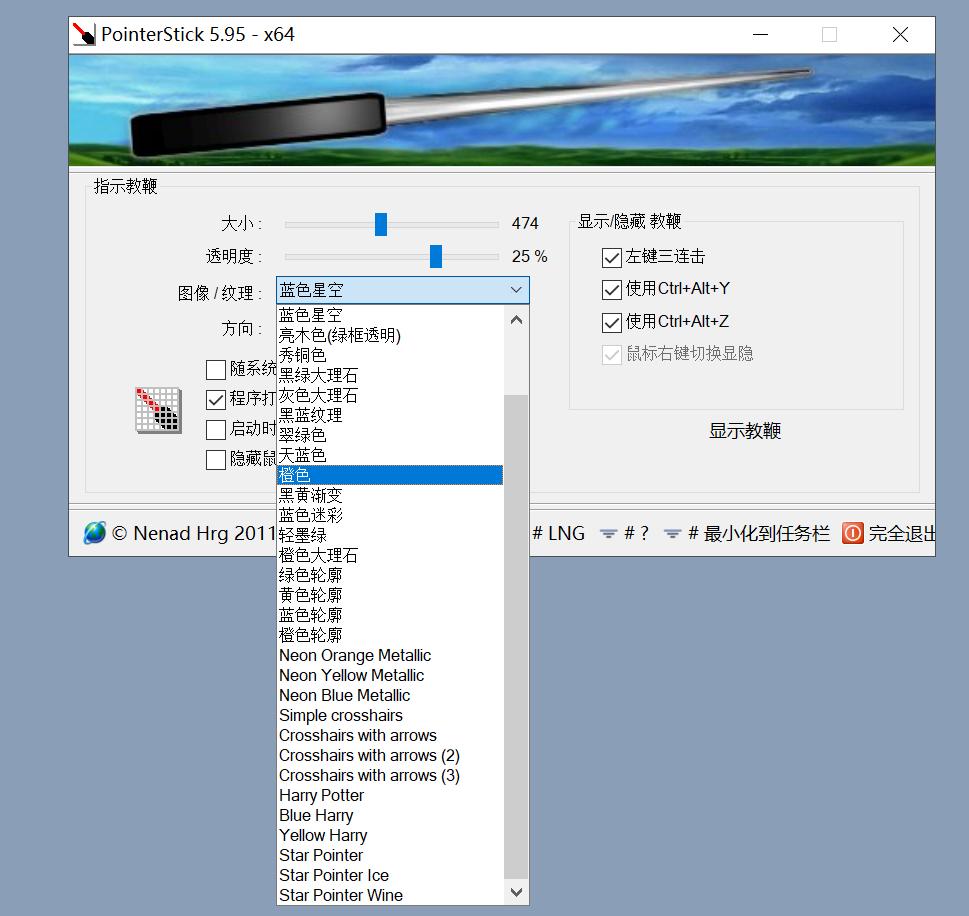
Task: Click the texture list scroll-down arrow
Action: point(515,893)
